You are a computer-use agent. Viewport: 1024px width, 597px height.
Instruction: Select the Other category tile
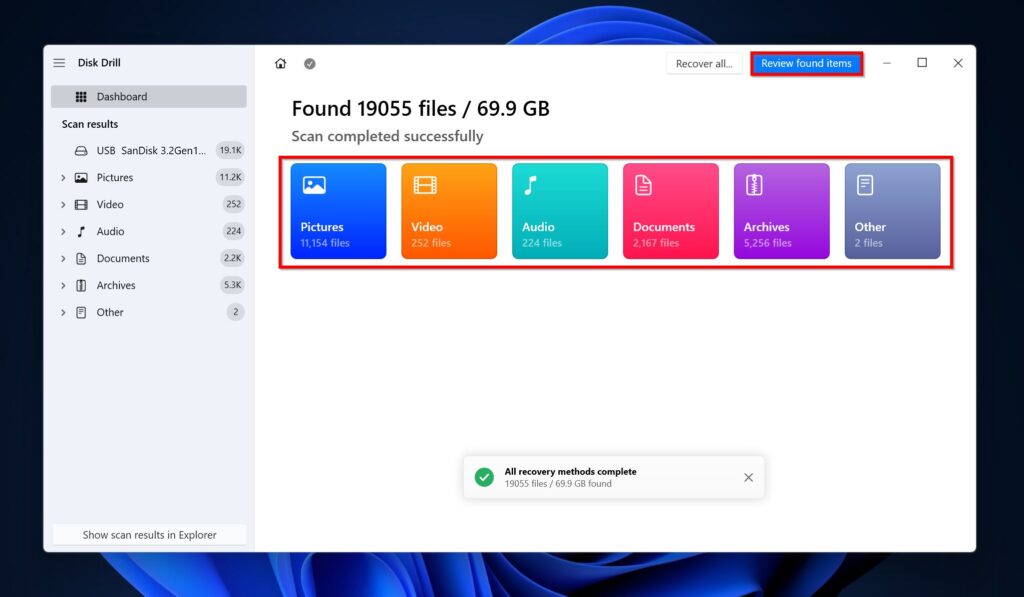pyautogui.click(x=892, y=210)
